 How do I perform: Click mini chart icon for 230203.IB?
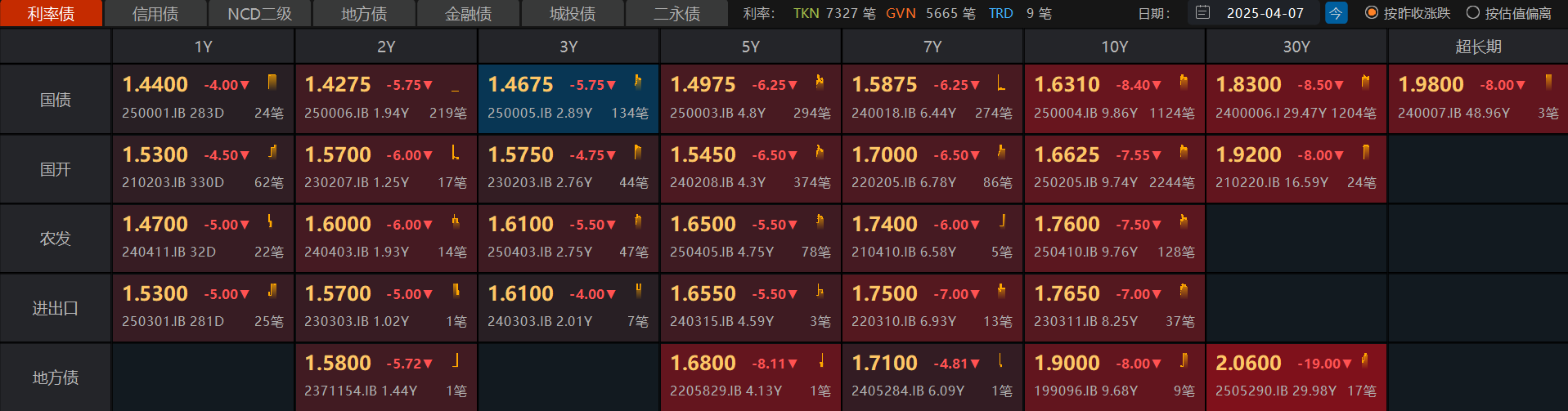click(x=637, y=153)
